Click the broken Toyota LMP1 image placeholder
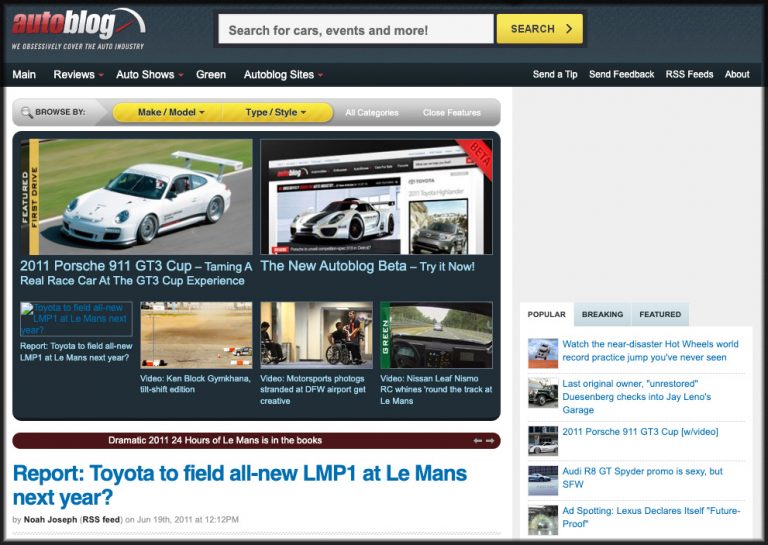The width and height of the screenshot is (768, 545). 76,319
